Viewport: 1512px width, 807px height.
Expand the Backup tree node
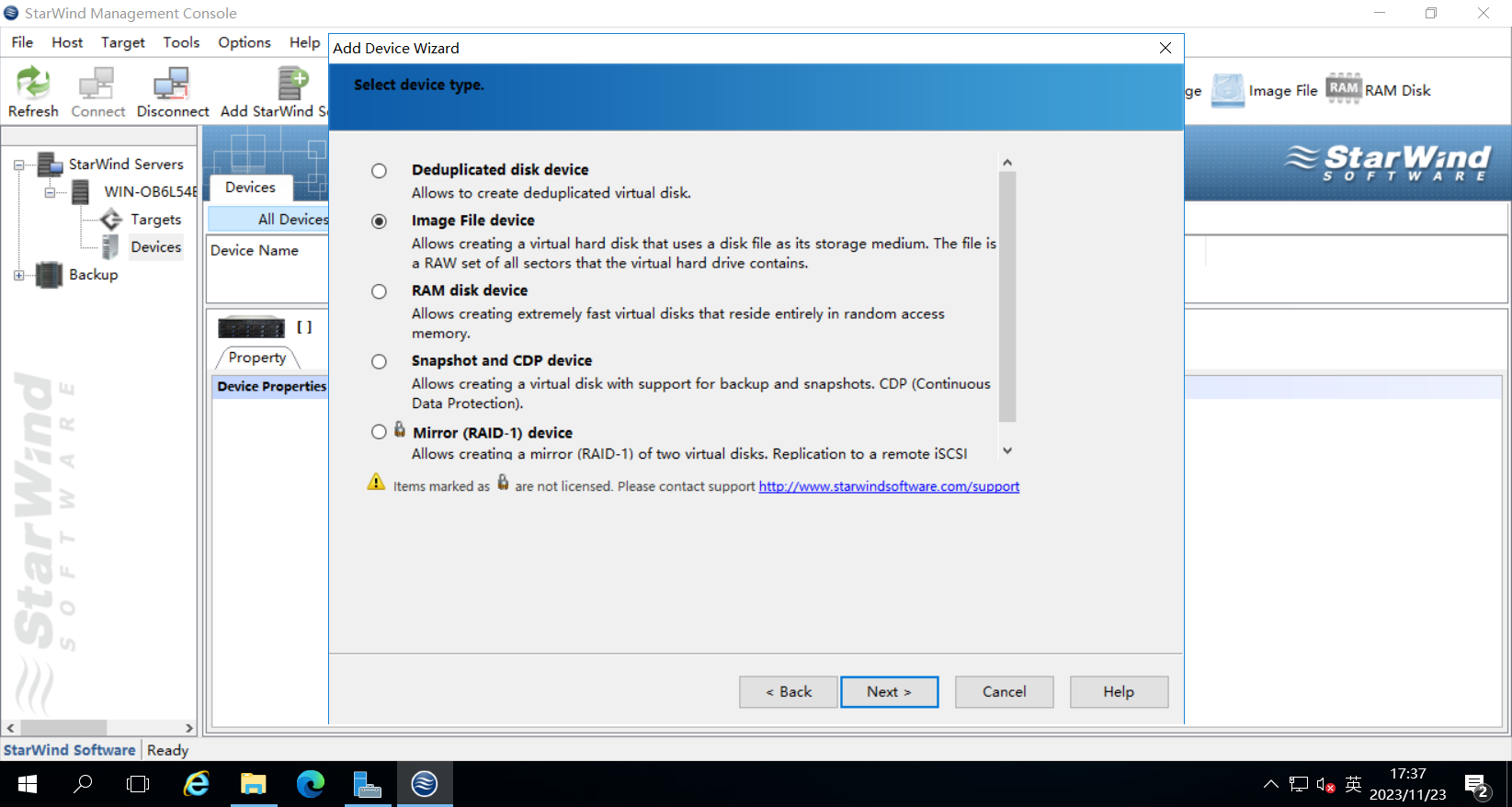[x=18, y=275]
